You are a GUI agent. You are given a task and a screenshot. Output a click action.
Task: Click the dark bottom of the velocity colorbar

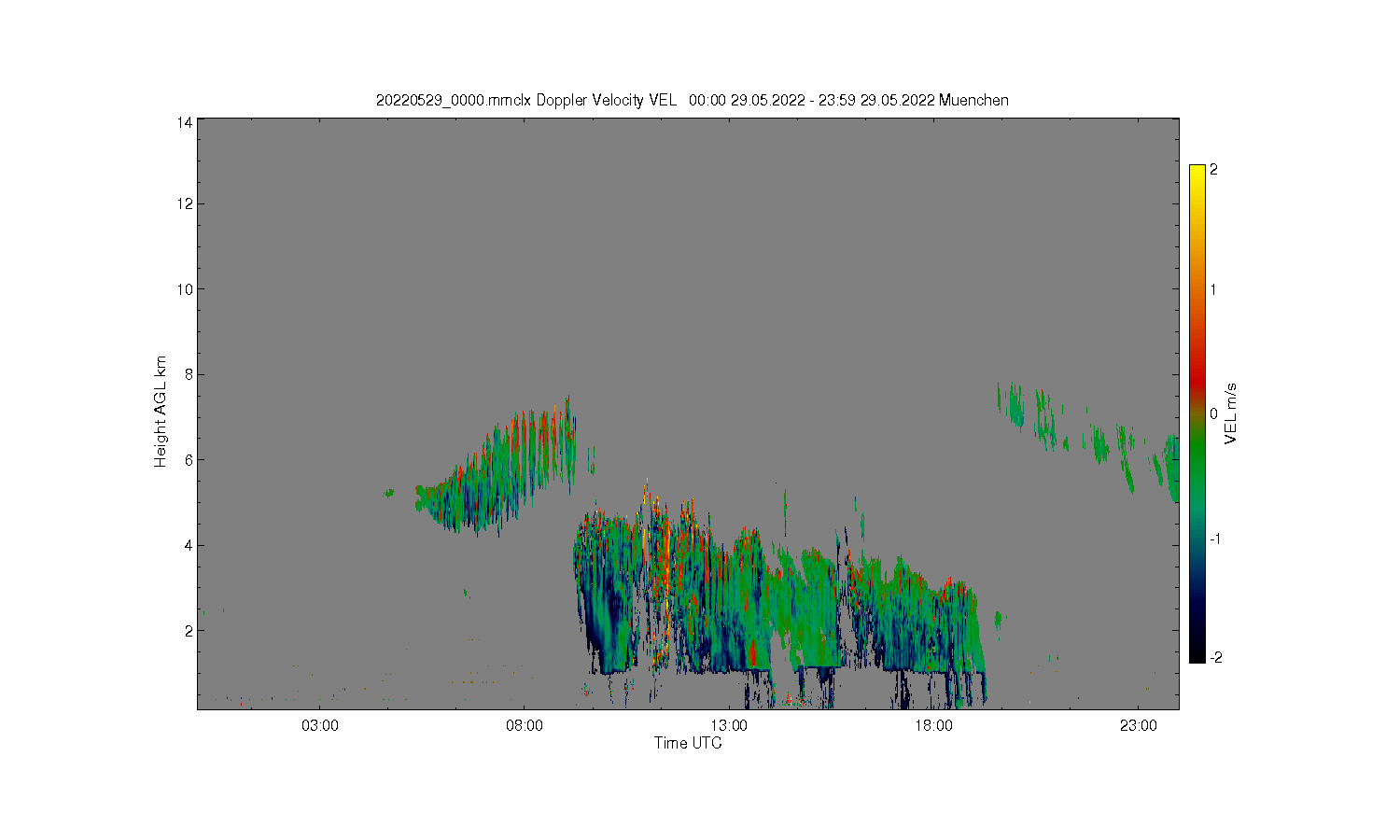pyautogui.click(x=1197, y=649)
